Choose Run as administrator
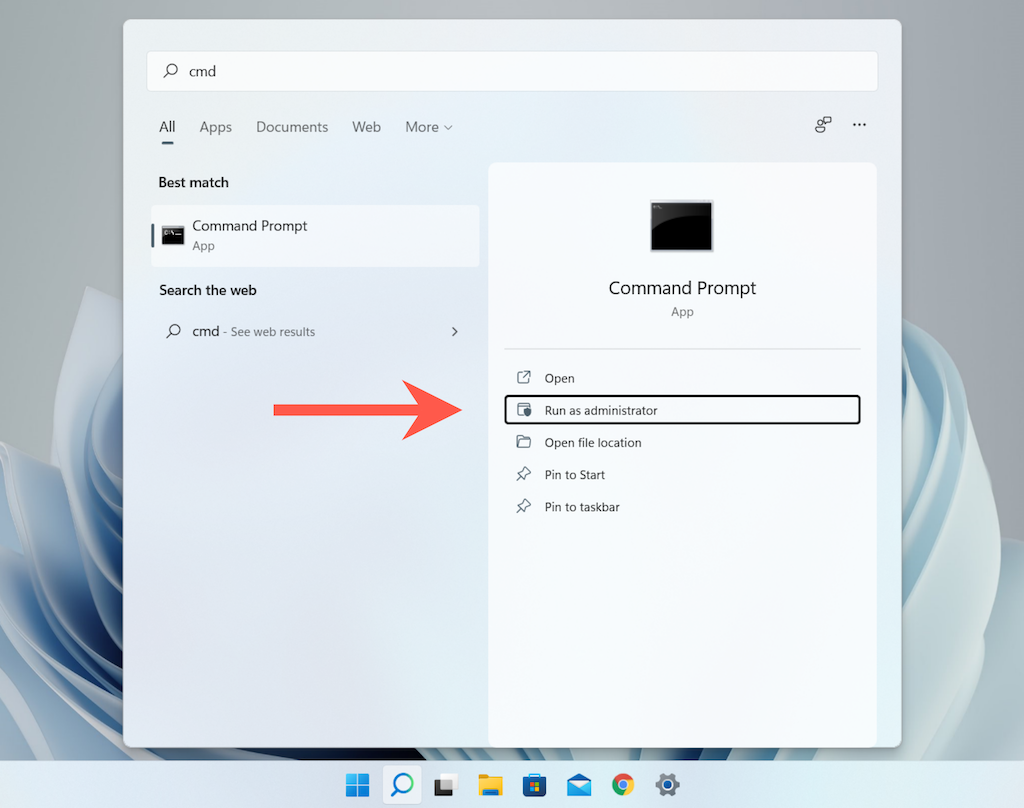1024x808 pixels. click(x=682, y=410)
